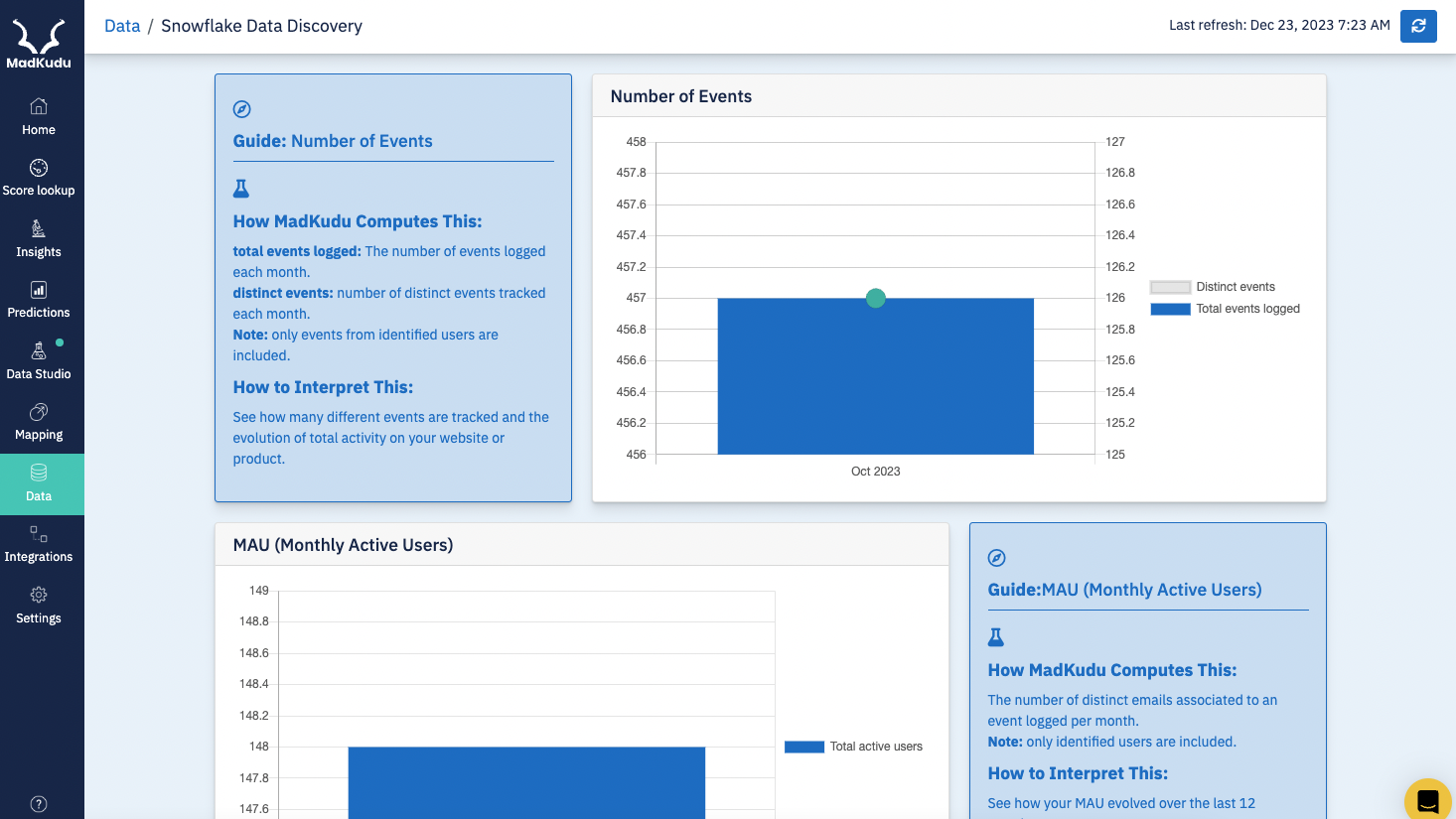Open the Integrations icon
The image size is (1456, 819).
click(39, 534)
